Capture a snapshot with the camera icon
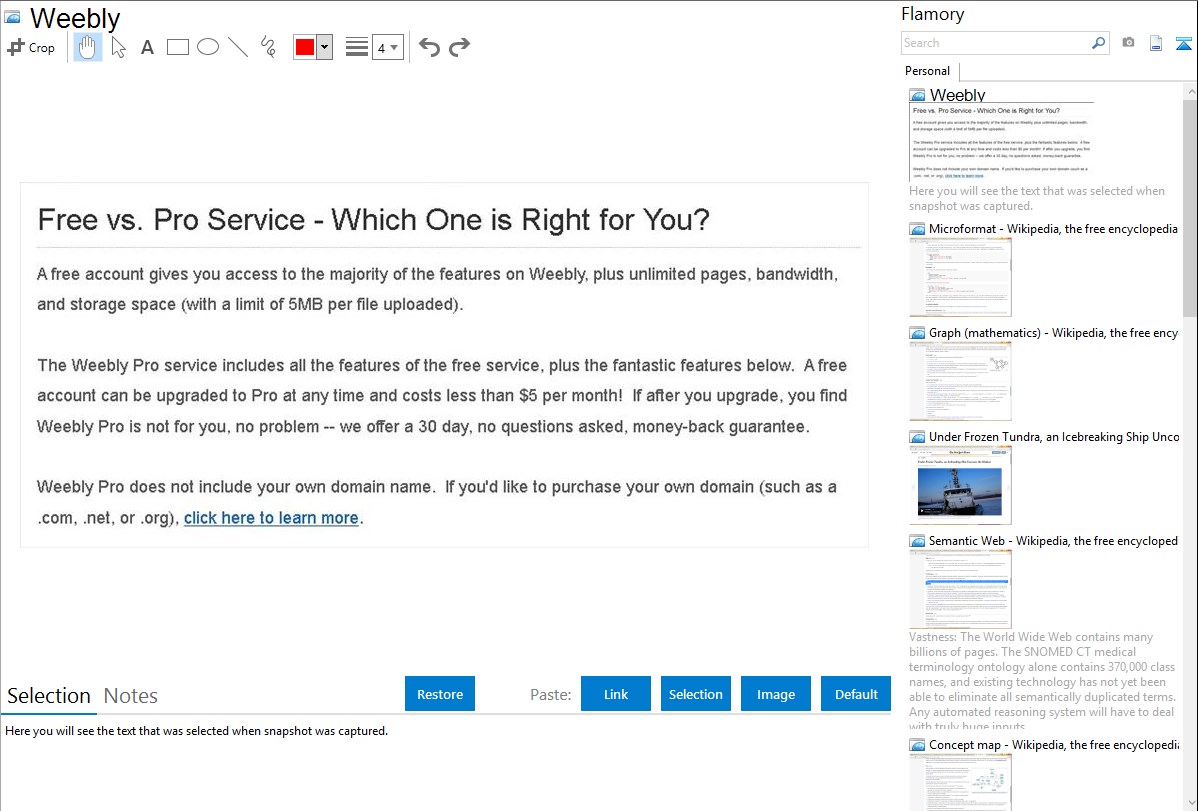Screen dimensions: 1198x811 click(1128, 43)
